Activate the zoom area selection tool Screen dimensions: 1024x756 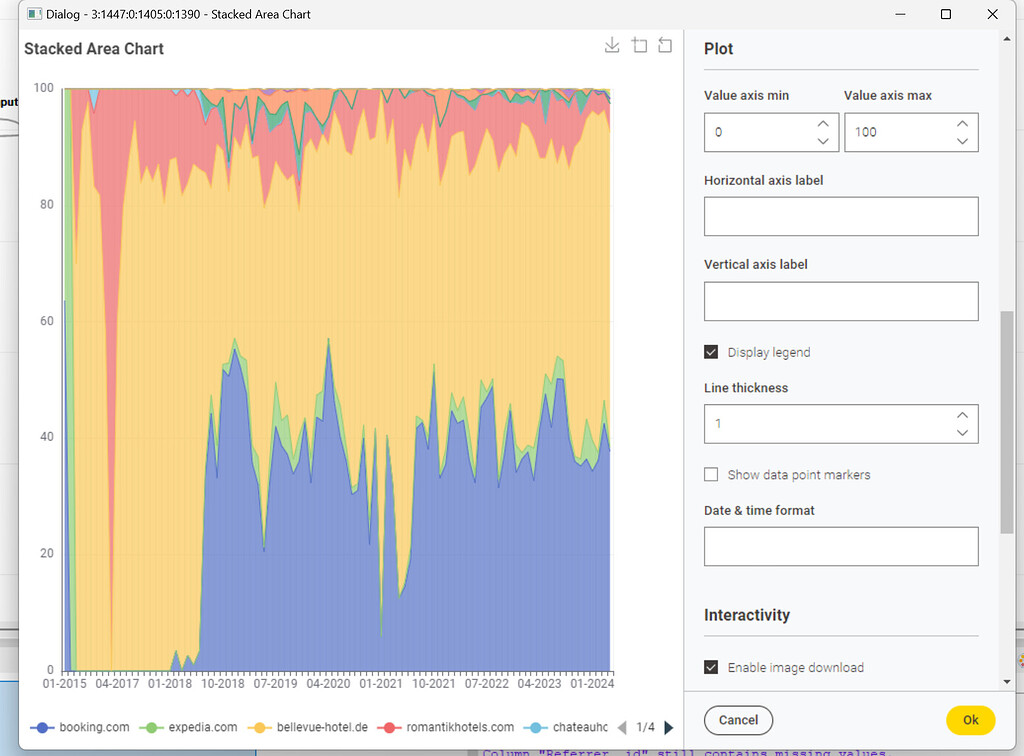coord(639,46)
